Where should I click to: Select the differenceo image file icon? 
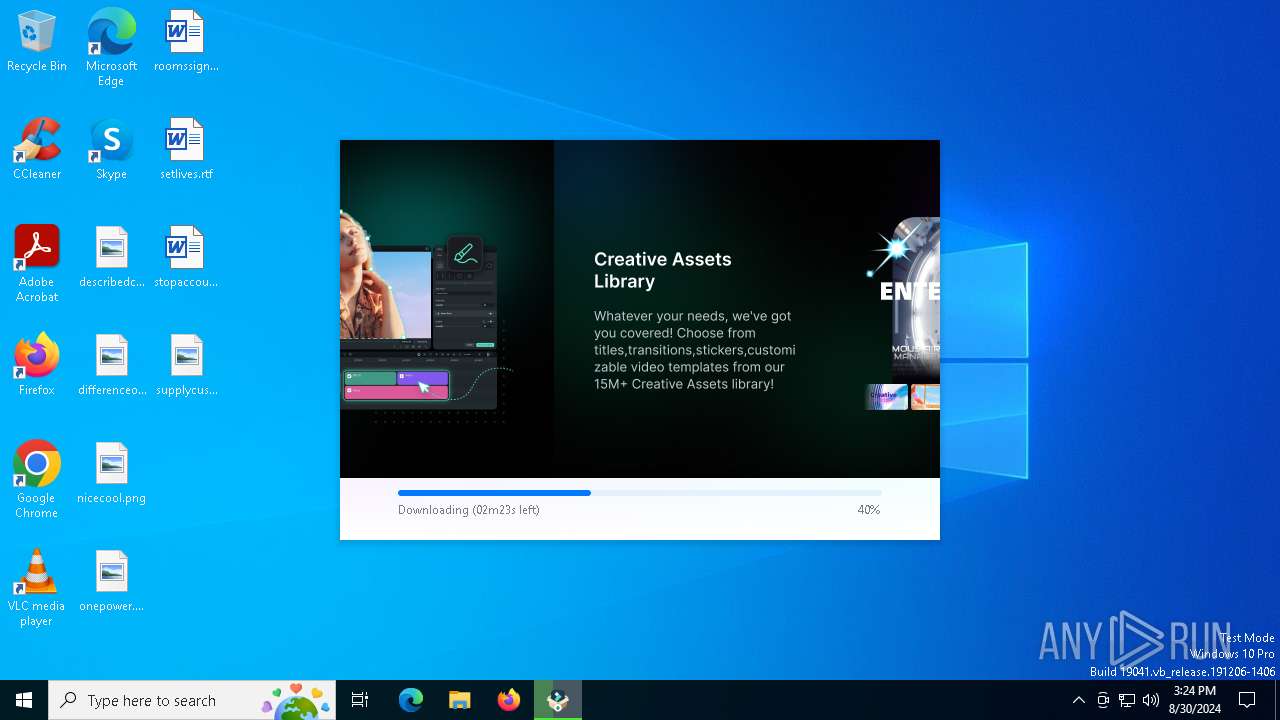(x=111, y=366)
